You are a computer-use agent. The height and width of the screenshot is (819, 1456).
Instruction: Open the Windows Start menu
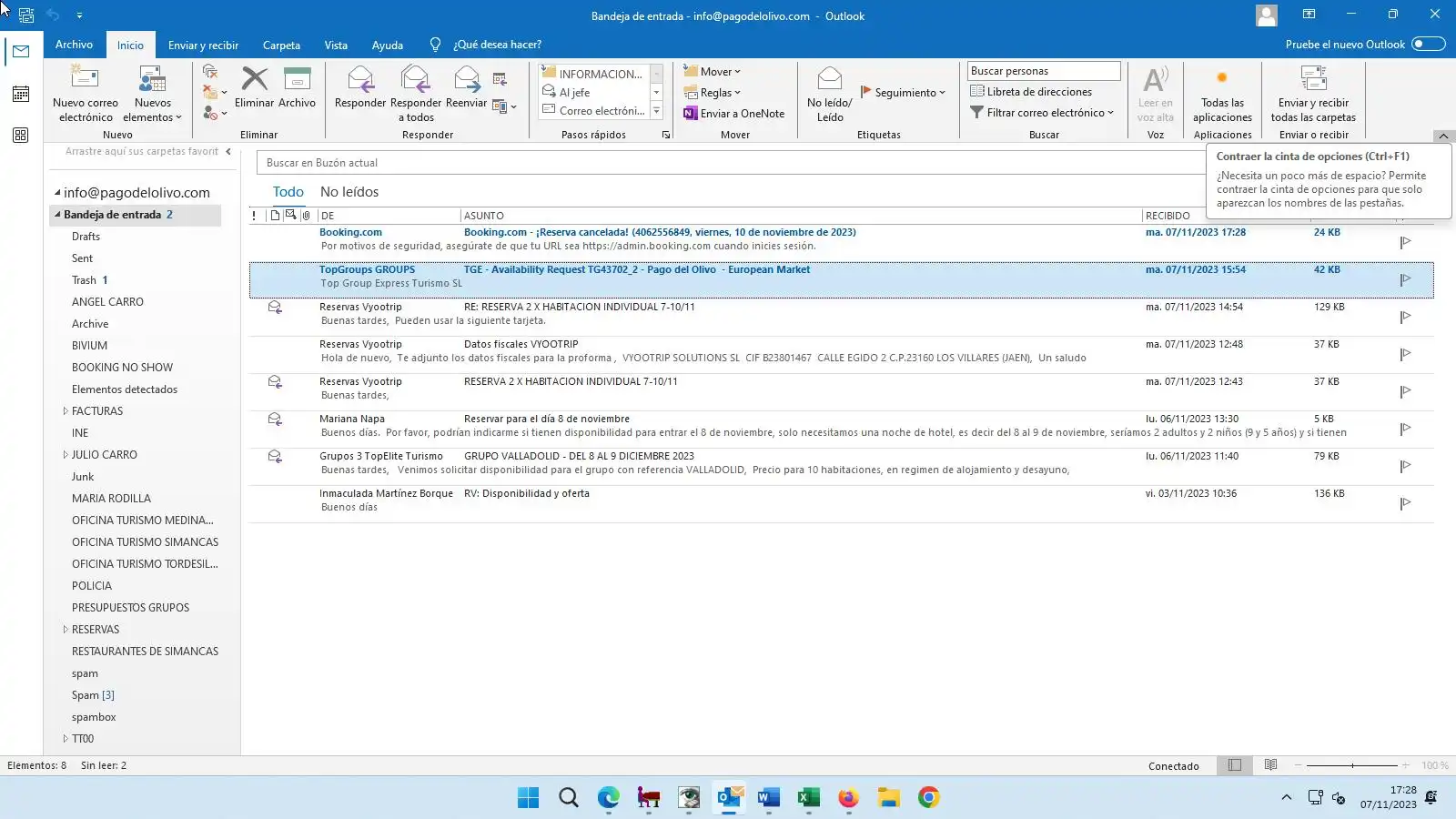click(528, 798)
